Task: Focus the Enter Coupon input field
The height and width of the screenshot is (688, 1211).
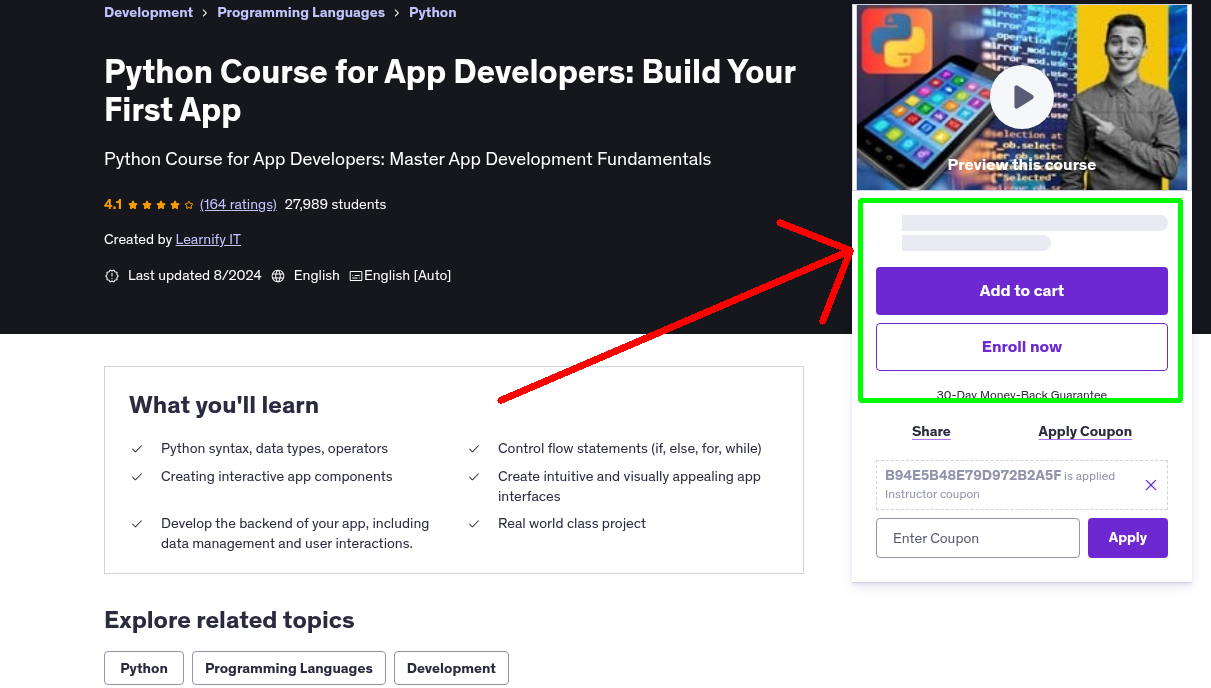Action: click(978, 538)
